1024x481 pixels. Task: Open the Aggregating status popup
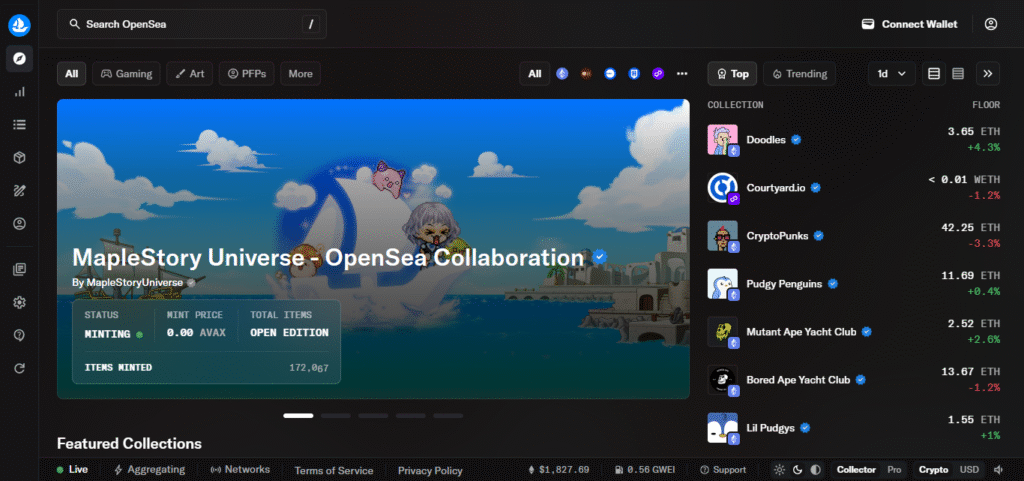150,470
